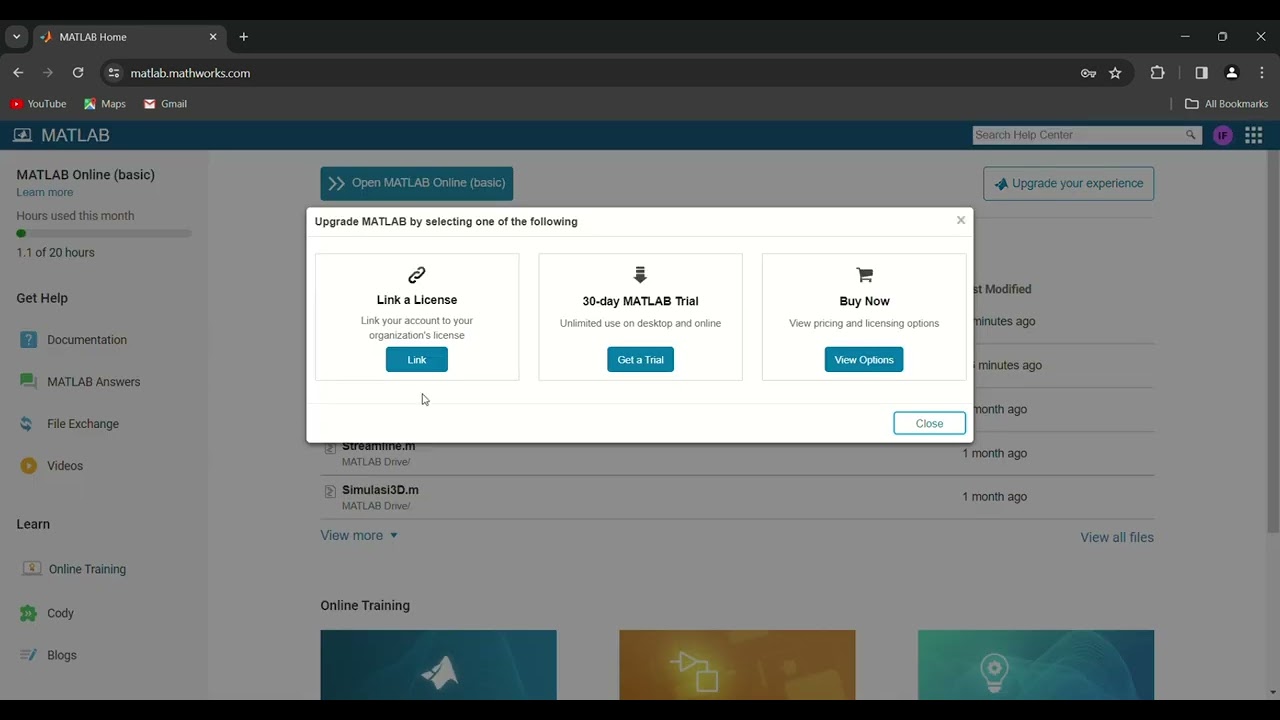Open Cody in the sidebar
Image resolution: width=1280 pixels, height=720 pixels.
pyautogui.click(x=60, y=613)
